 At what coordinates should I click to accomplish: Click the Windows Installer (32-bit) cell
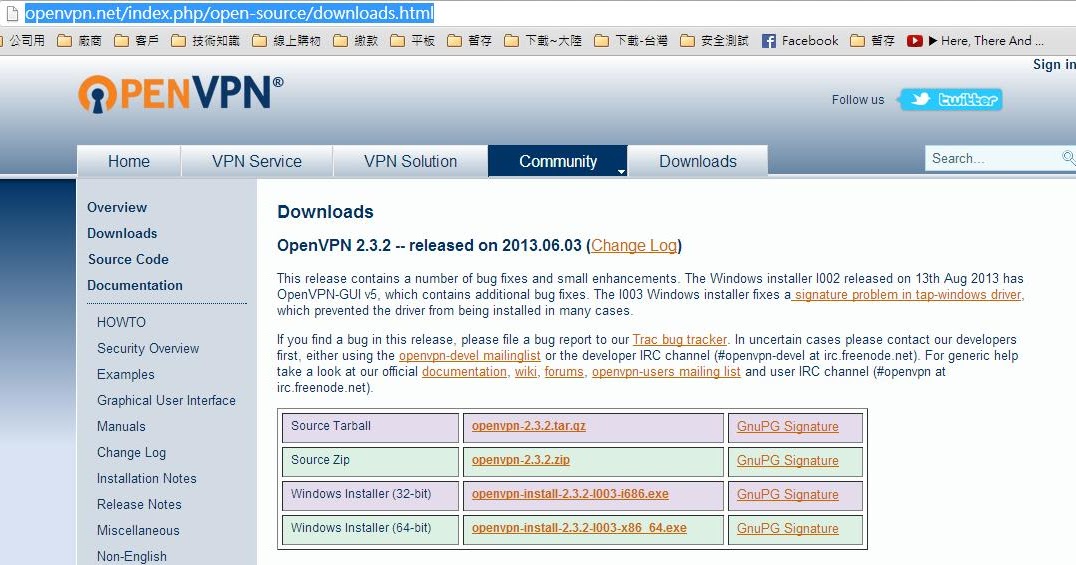pyautogui.click(x=370, y=495)
